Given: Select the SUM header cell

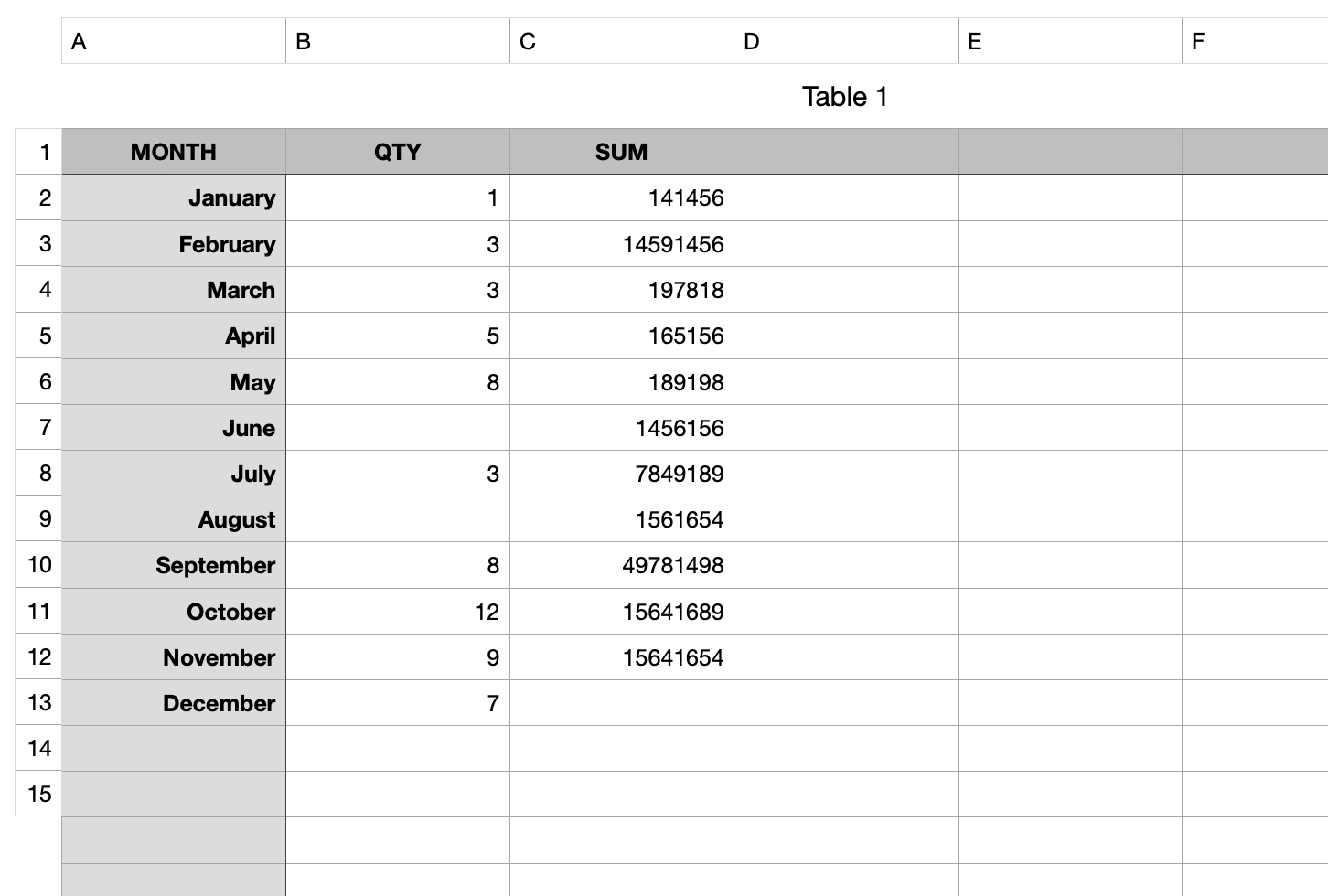Looking at the screenshot, I should tap(622, 152).
